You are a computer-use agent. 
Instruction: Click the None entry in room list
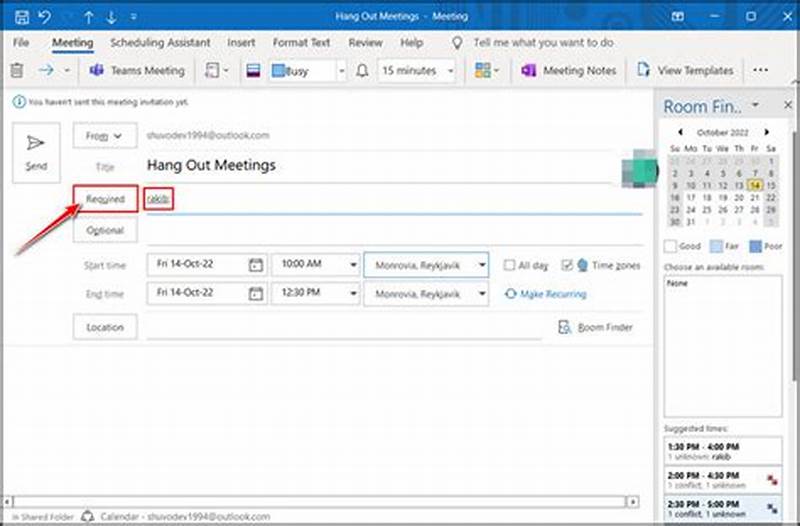[x=678, y=283]
